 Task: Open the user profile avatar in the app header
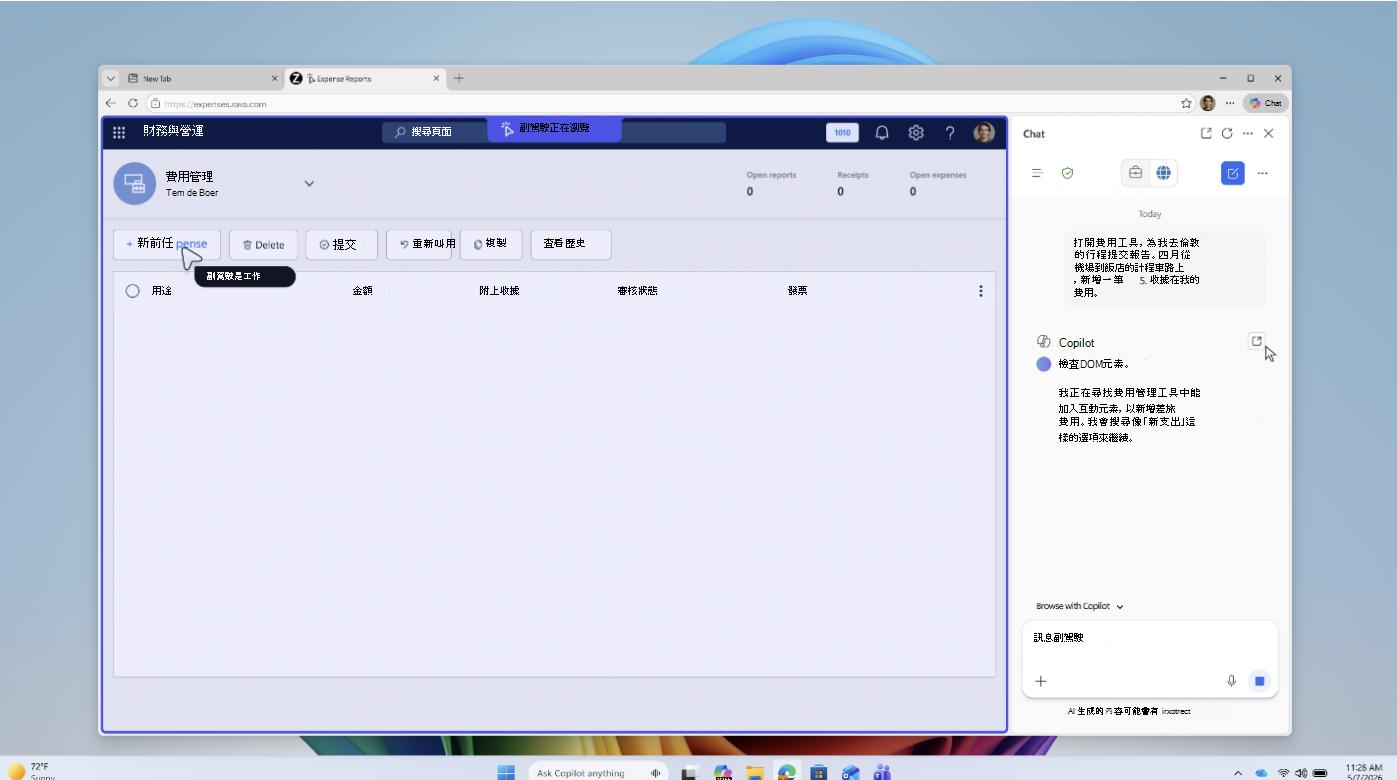pyautogui.click(x=984, y=132)
